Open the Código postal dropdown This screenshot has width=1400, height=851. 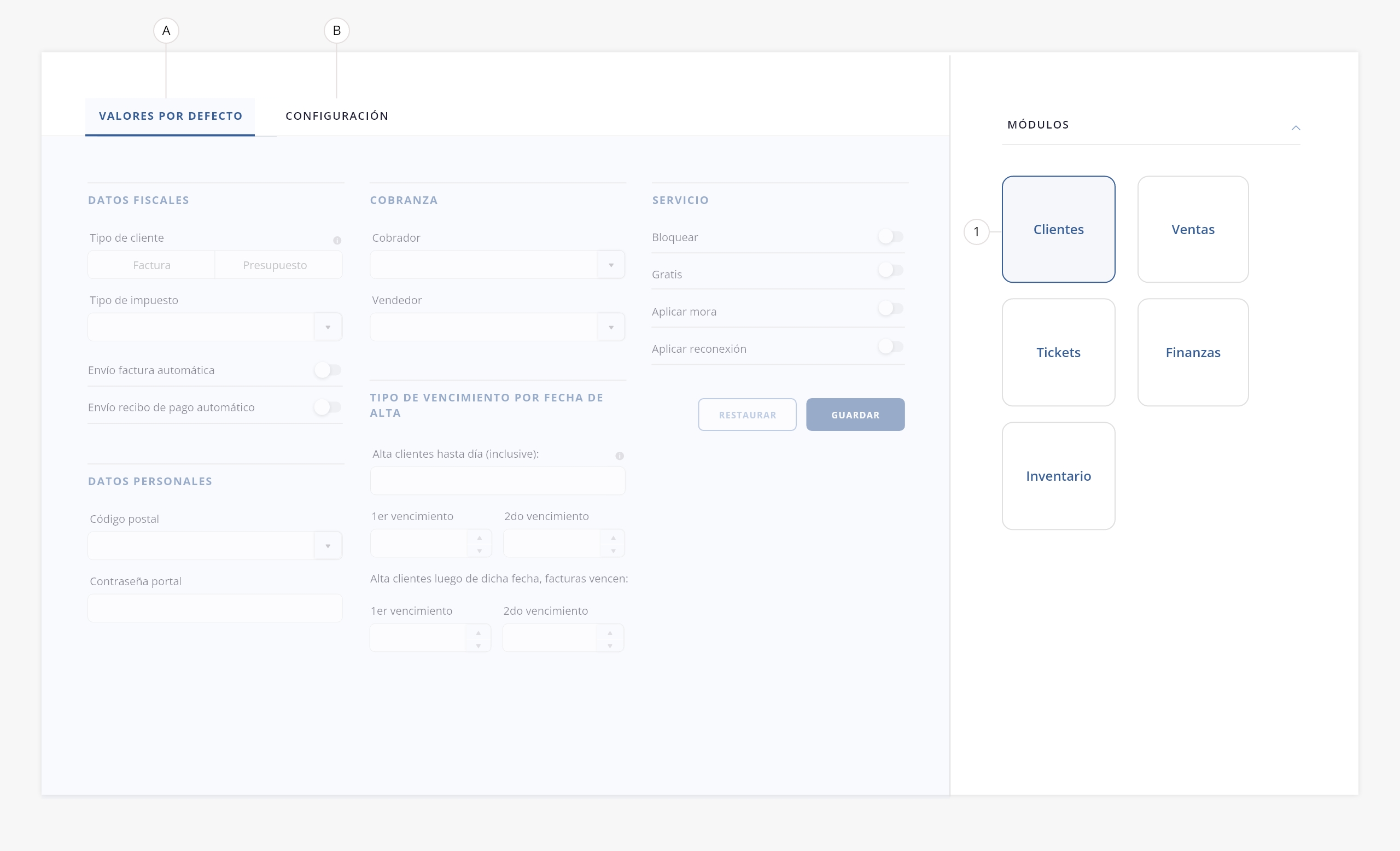click(328, 546)
